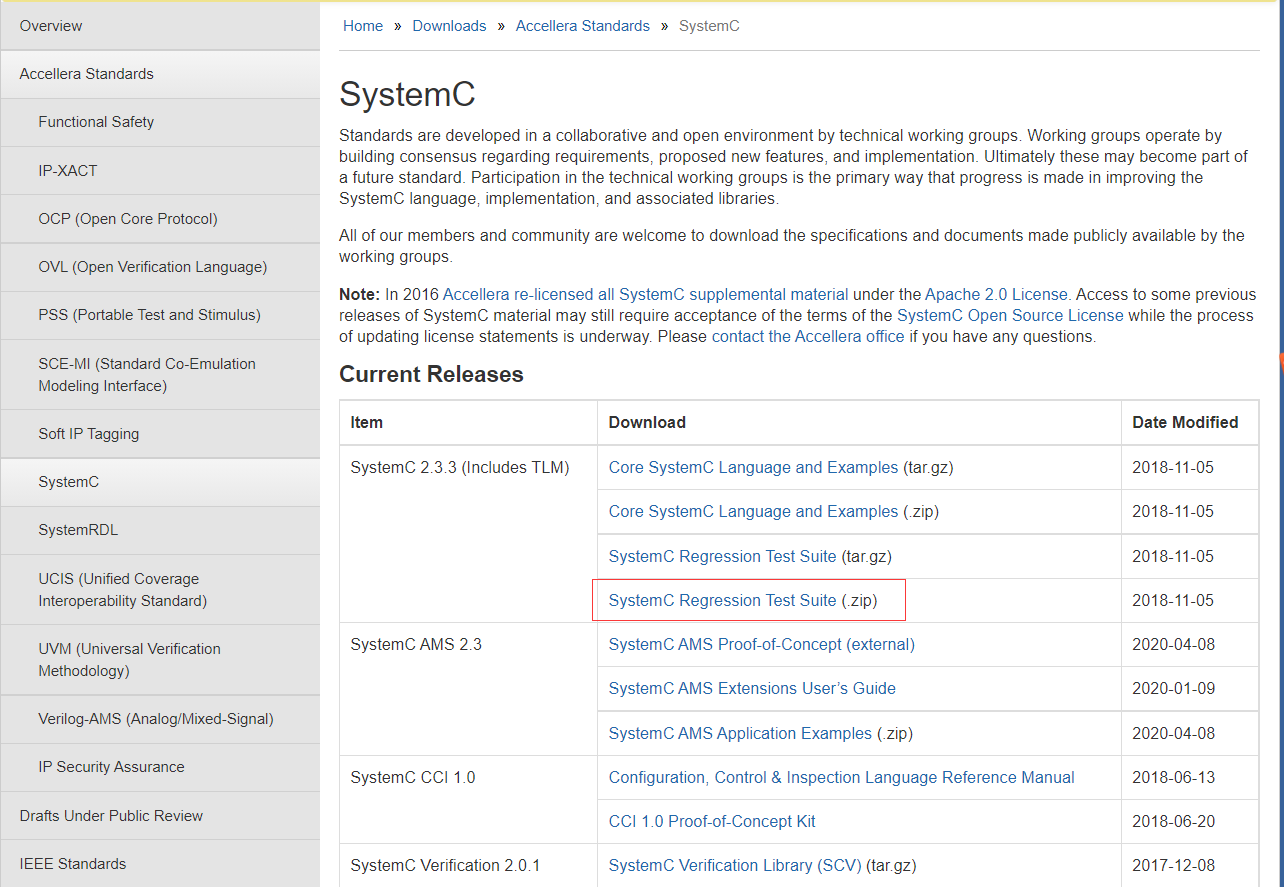Open the SystemC Open Source License page
1284x887 pixels.
(1010, 315)
